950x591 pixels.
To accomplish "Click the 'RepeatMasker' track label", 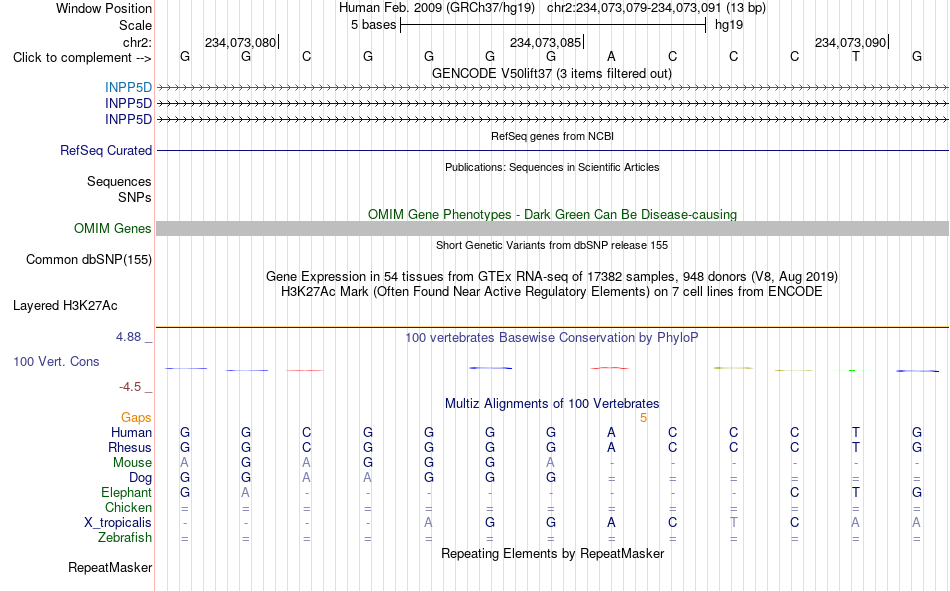I will pyautogui.click(x=110, y=567).
